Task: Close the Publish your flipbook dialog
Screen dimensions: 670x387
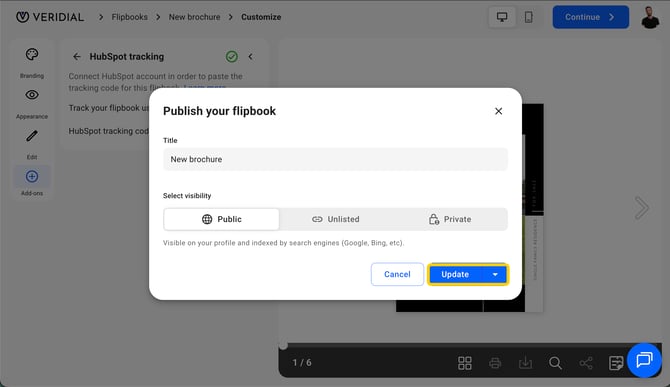Action: click(x=498, y=111)
